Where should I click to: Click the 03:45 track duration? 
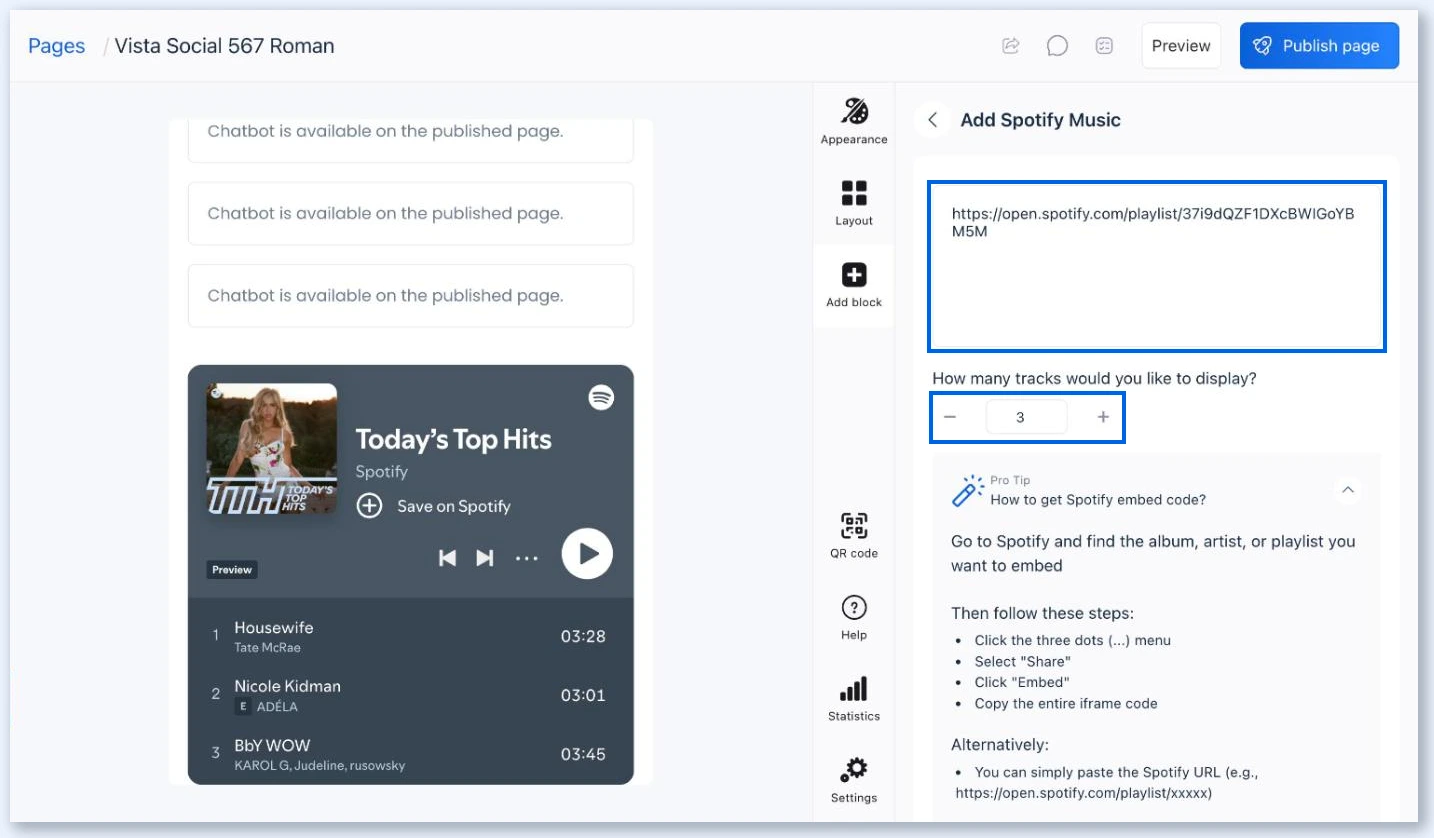point(583,754)
